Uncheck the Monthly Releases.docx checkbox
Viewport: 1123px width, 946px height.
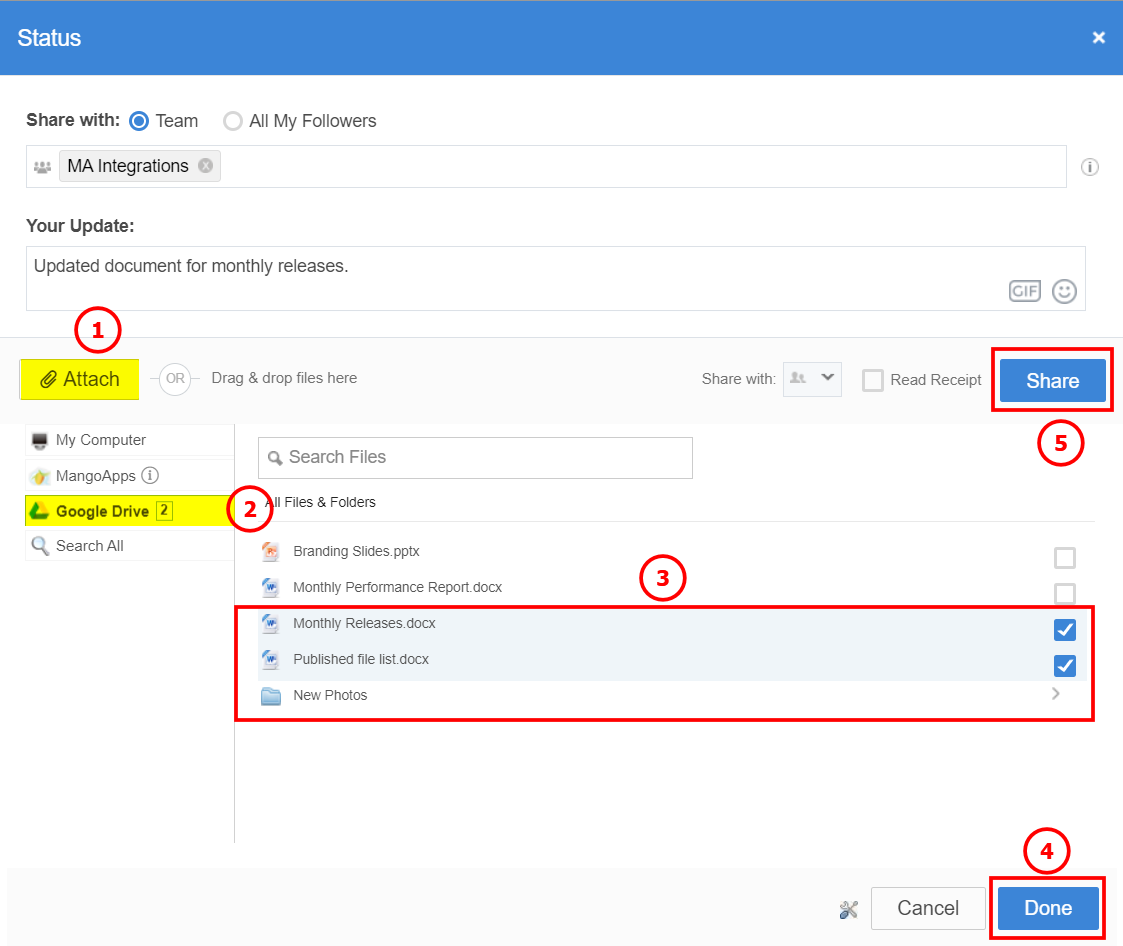coord(1065,630)
